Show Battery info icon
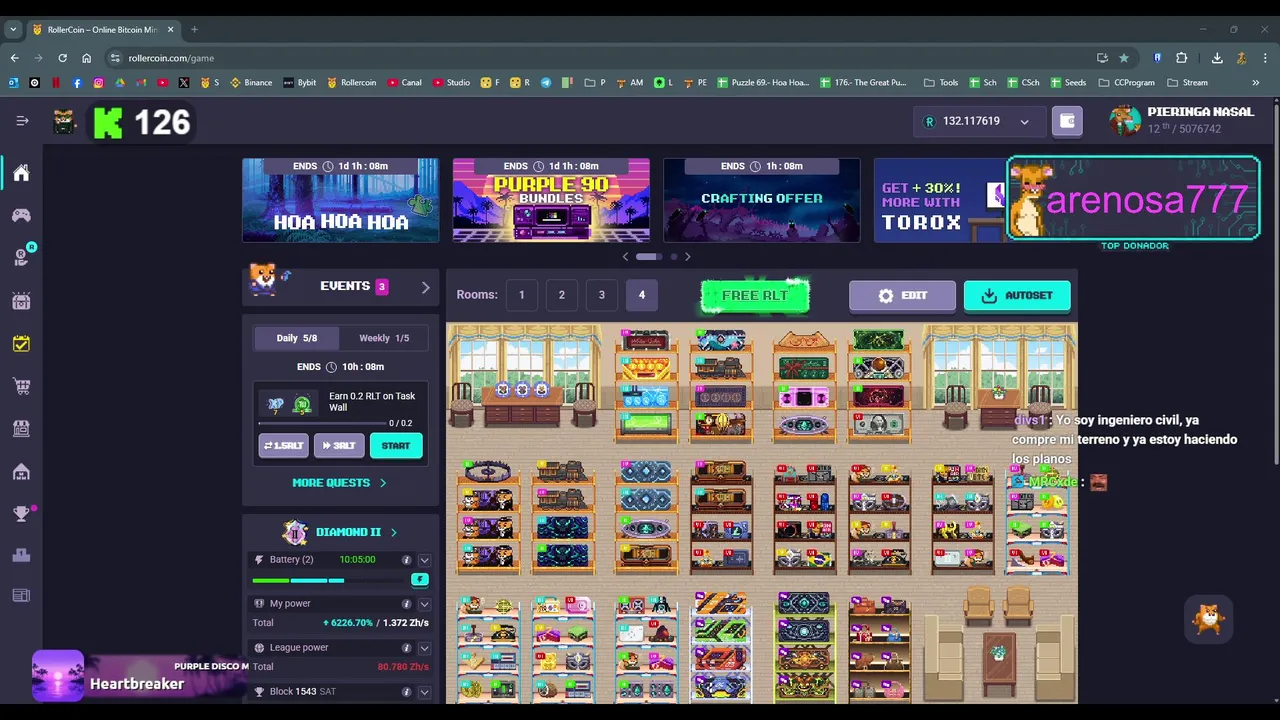The height and width of the screenshot is (720, 1280). click(x=406, y=560)
